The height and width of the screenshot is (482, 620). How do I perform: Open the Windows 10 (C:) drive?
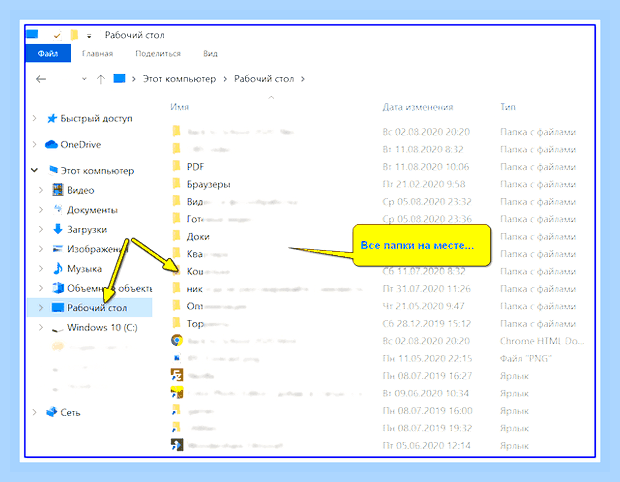click(x=102, y=327)
